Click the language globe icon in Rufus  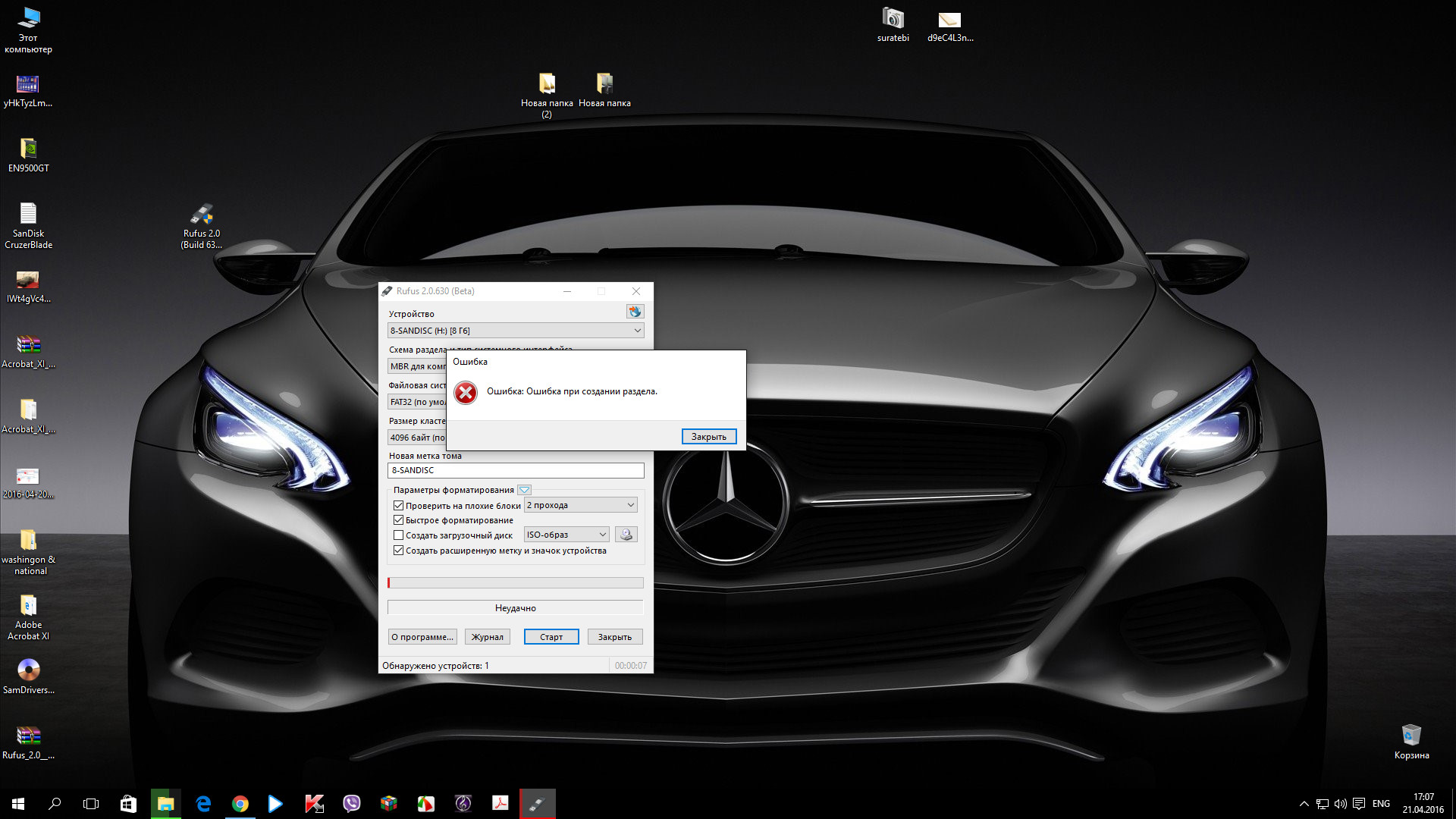pos(635,312)
